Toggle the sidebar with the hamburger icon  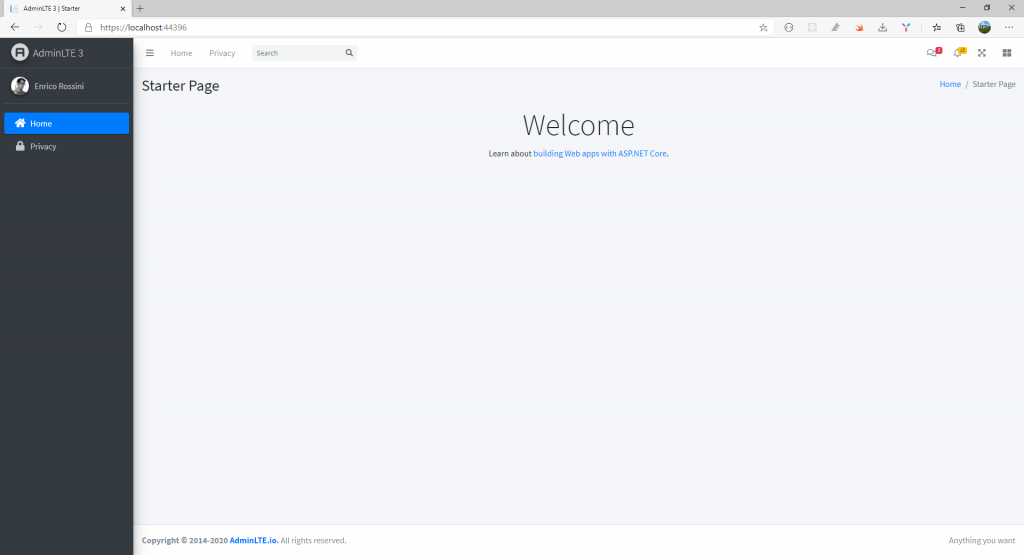(150, 53)
